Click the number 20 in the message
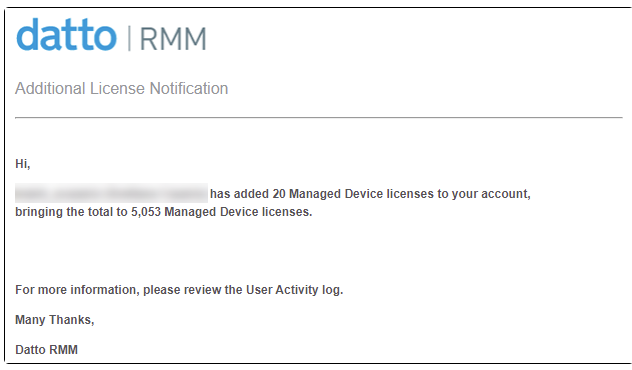The width and height of the screenshot is (632, 370). click(x=279, y=194)
